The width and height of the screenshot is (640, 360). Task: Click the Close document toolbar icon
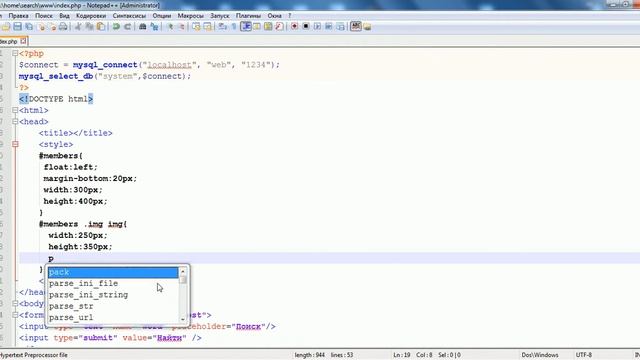point(42,27)
